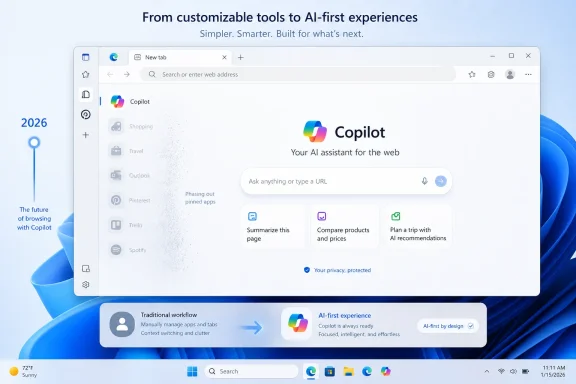Viewport: 576px width, 384px height.
Task: Click the Phasing out pinned apps label
Action: 200,198
